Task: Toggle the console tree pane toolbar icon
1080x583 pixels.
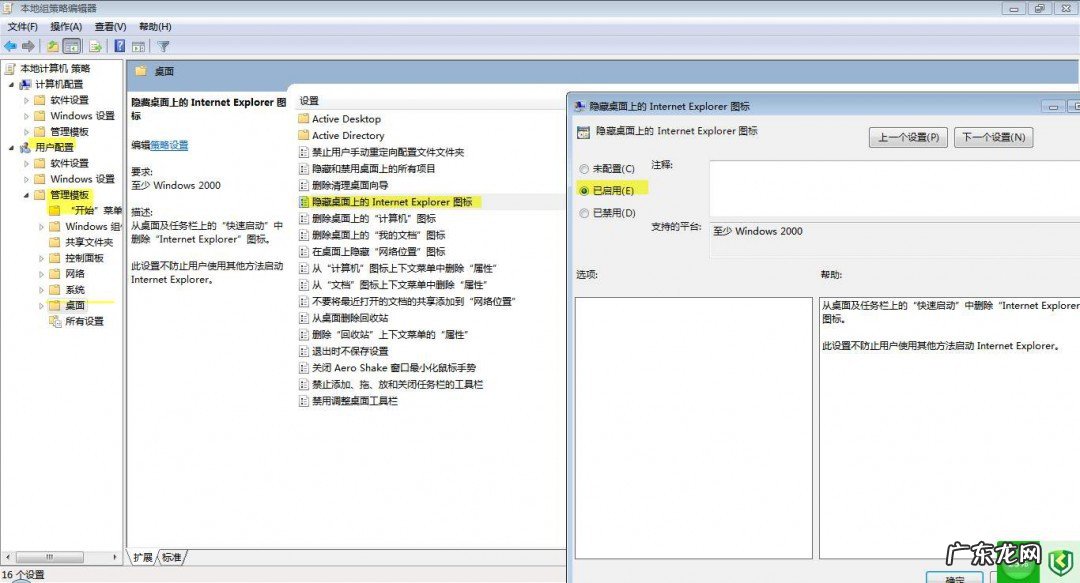Action: [x=72, y=45]
